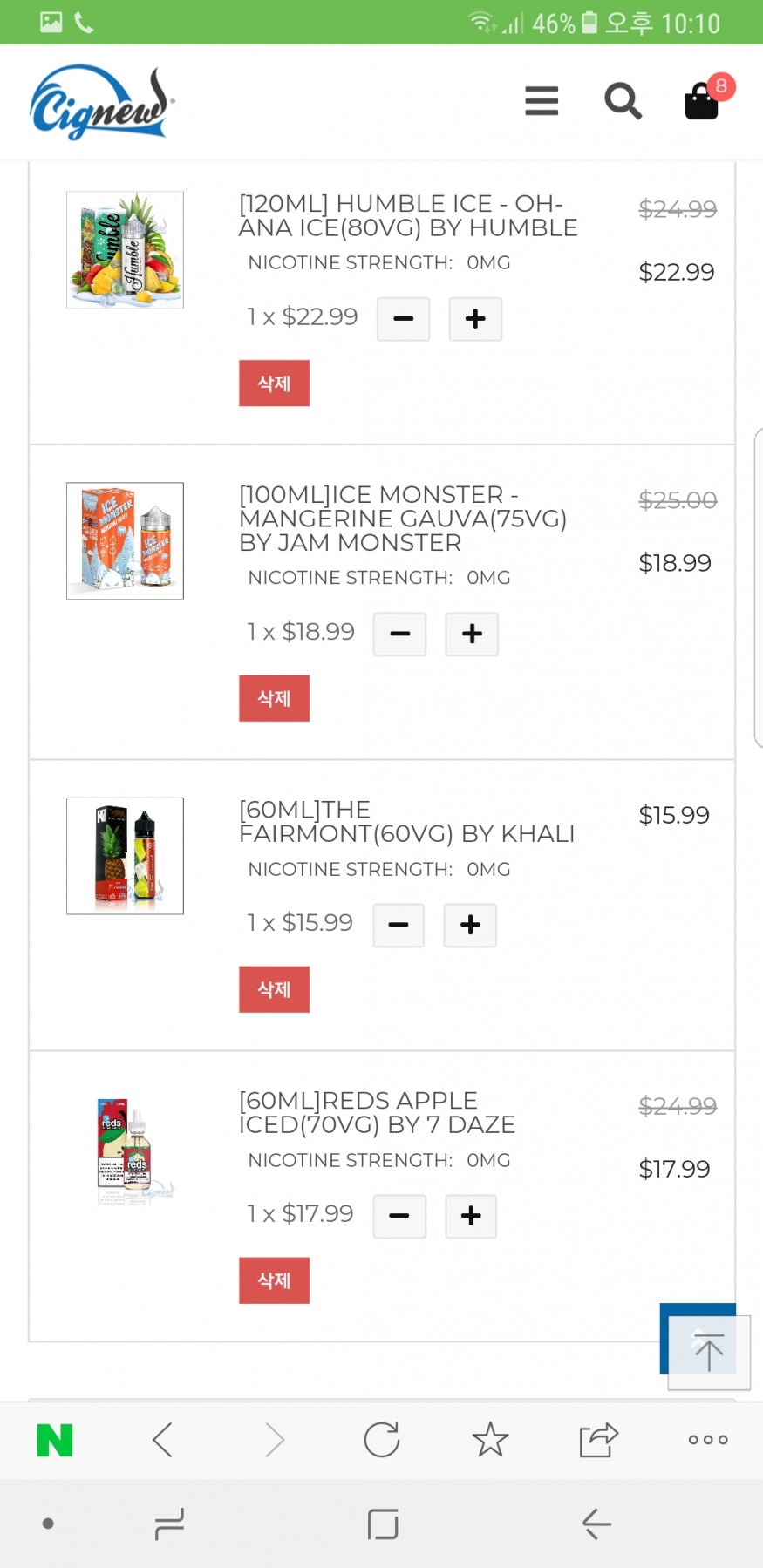Remove Reds Apple Iced with 삭제 button
This screenshot has width=763, height=1568.
(274, 1280)
